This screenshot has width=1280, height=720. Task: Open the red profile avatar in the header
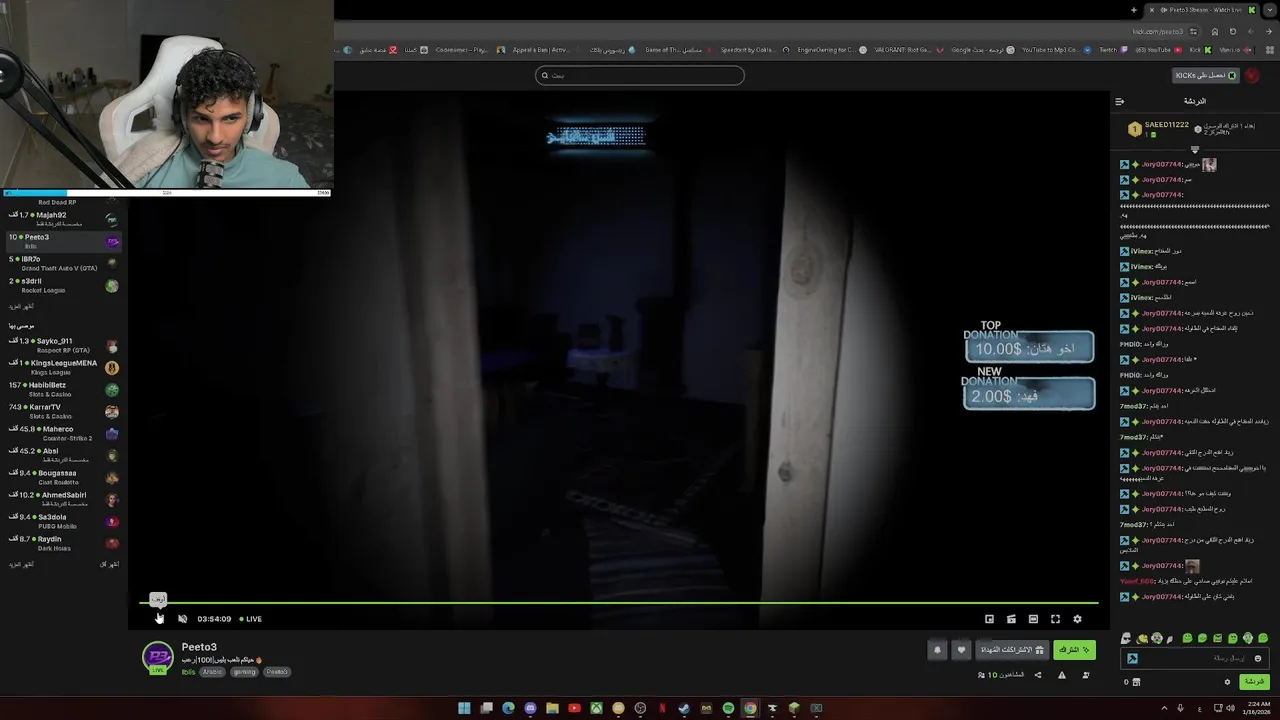coord(1253,75)
